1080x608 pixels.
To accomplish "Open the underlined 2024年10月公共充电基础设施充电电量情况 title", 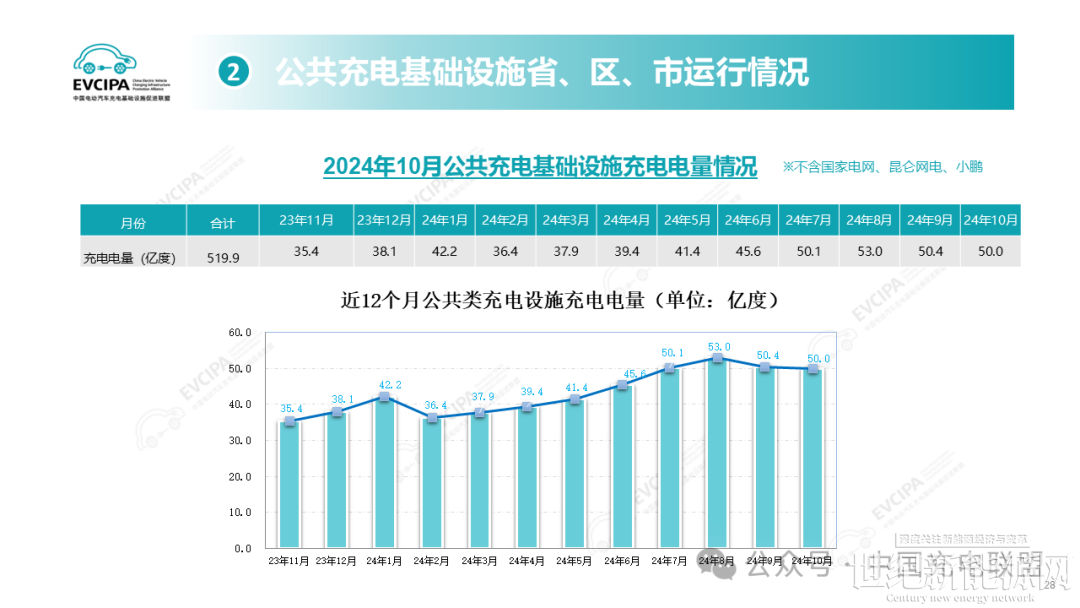I will point(540,167).
